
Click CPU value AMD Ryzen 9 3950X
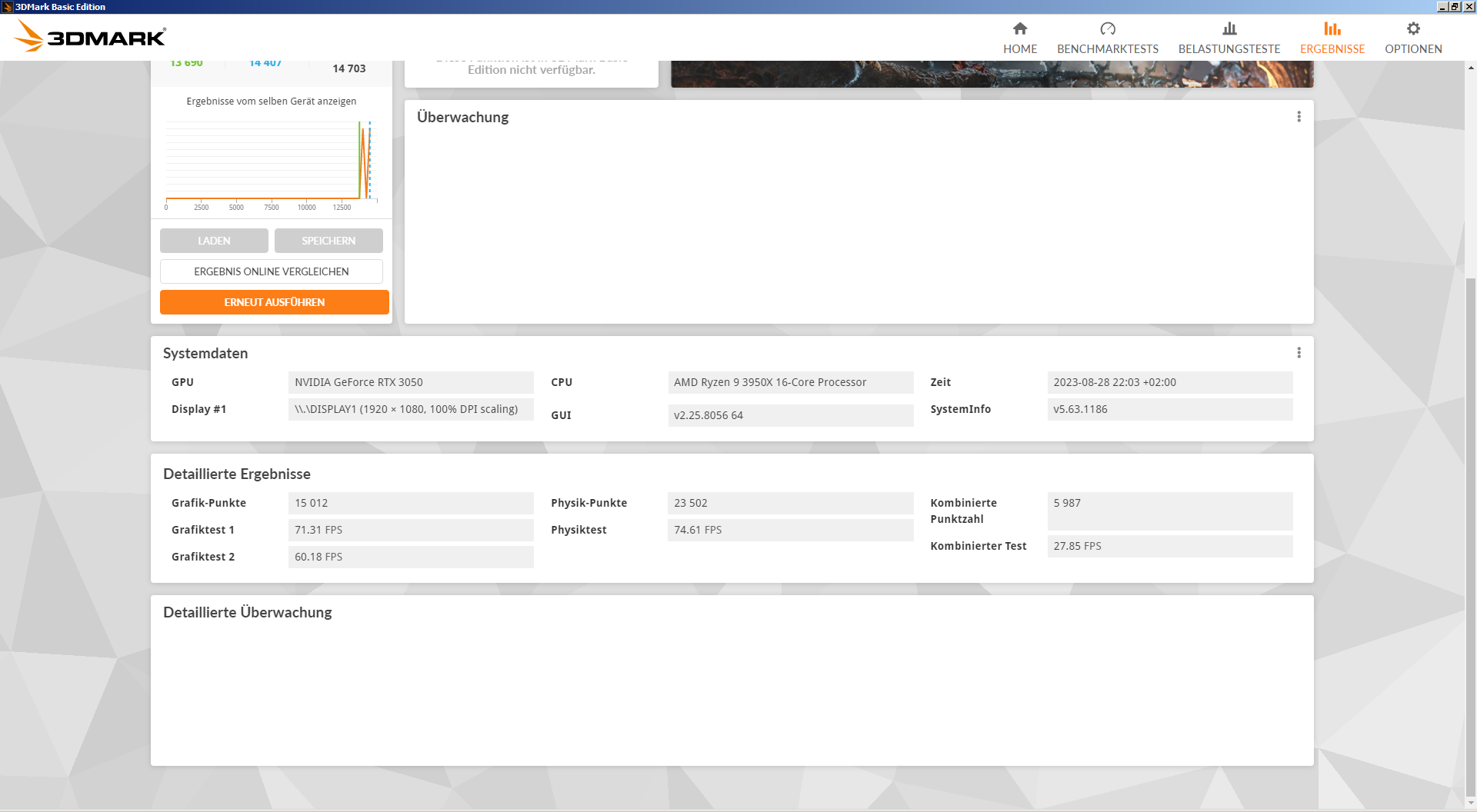[791, 382]
